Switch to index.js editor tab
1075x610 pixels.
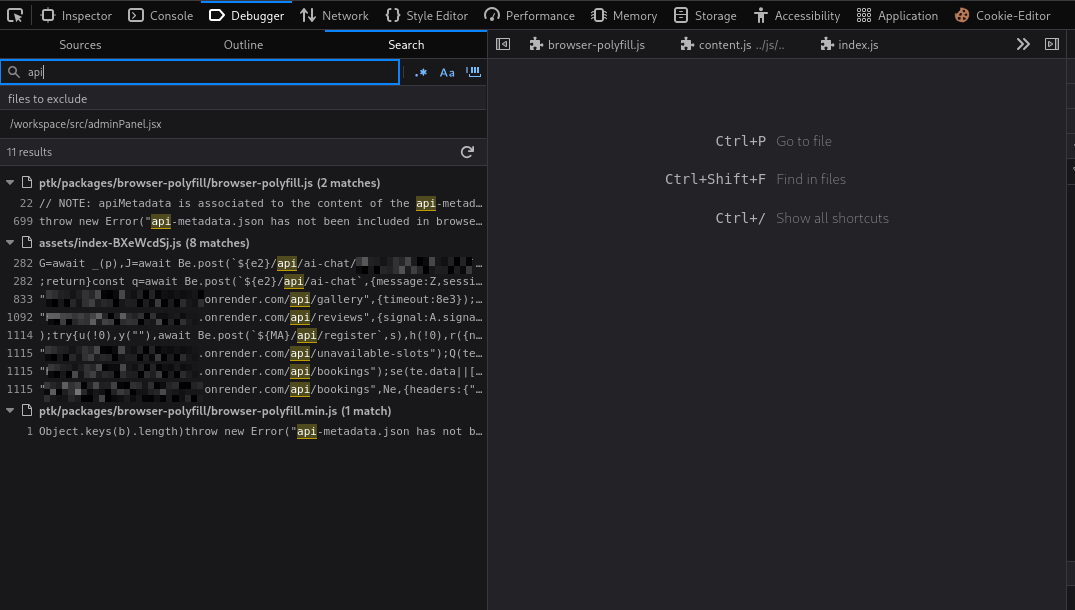pyautogui.click(x=849, y=45)
